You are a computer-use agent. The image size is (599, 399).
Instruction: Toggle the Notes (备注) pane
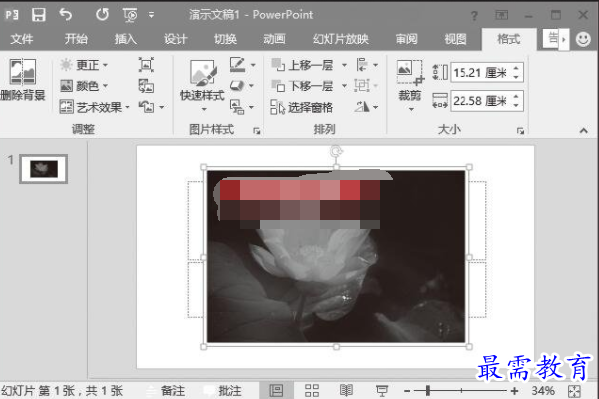pos(166,391)
